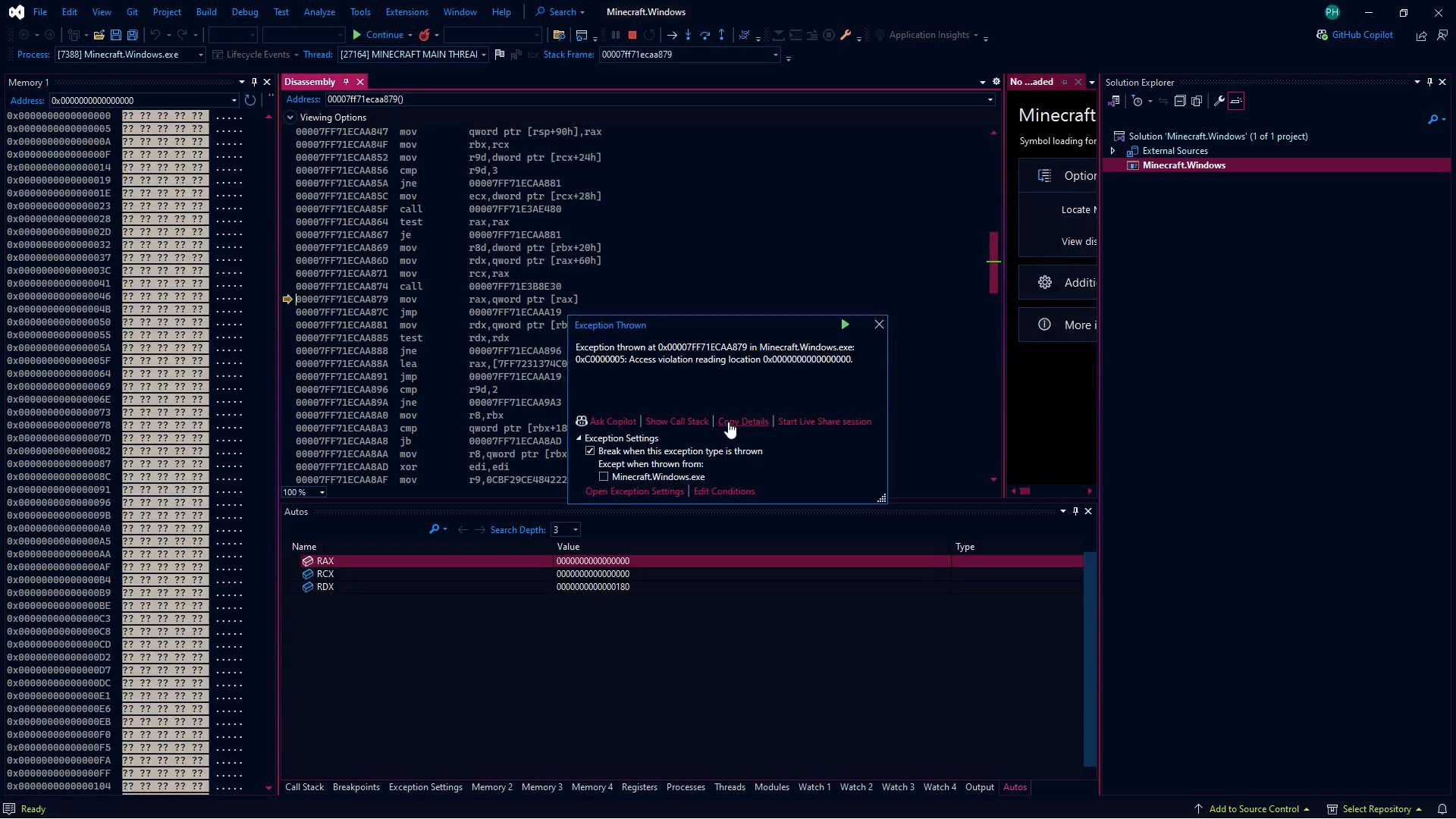Image resolution: width=1456 pixels, height=819 pixels.
Task: Switch to the Modules tab
Action: [x=771, y=787]
